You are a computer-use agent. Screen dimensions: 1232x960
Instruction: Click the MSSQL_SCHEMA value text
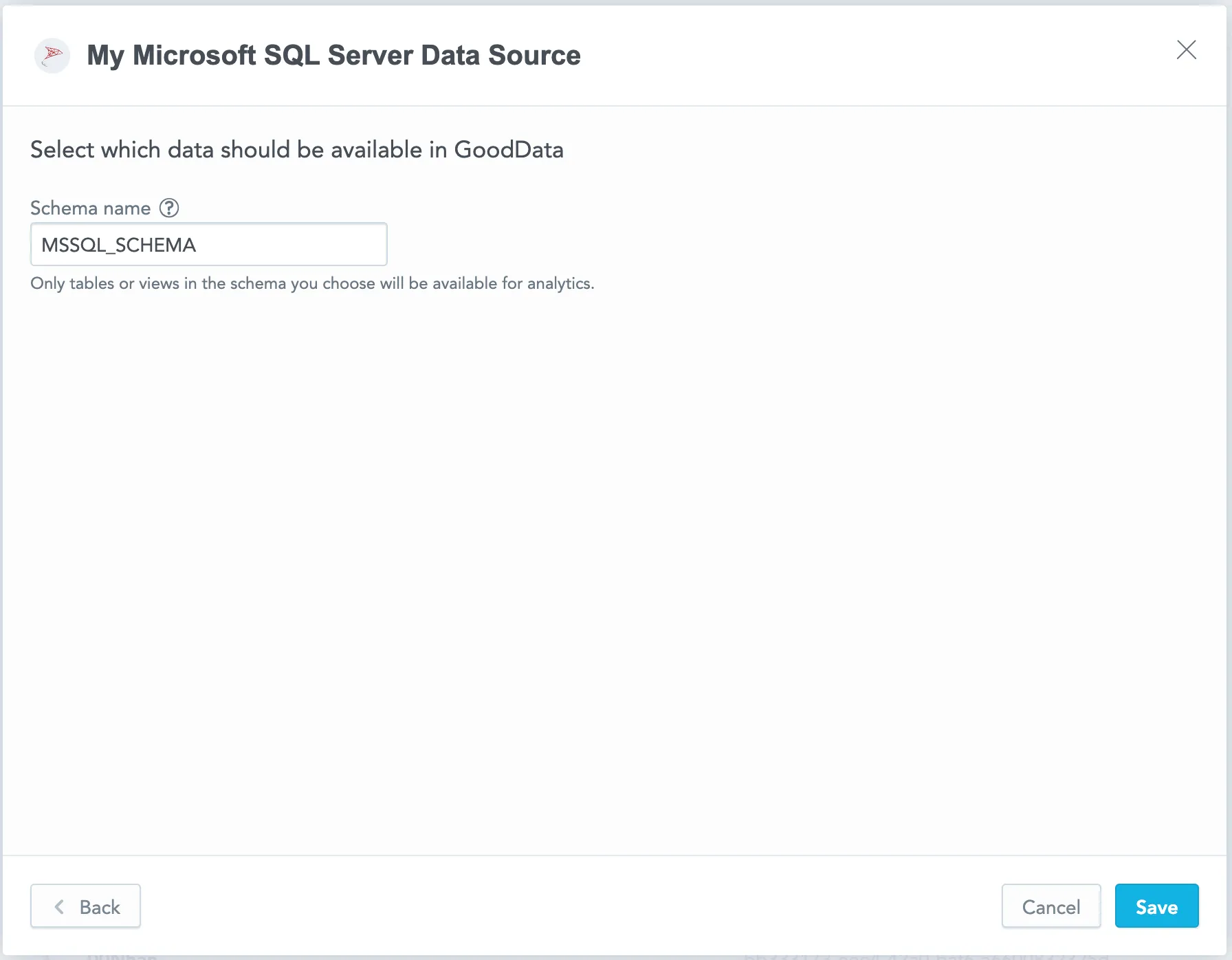tap(118, 245)
